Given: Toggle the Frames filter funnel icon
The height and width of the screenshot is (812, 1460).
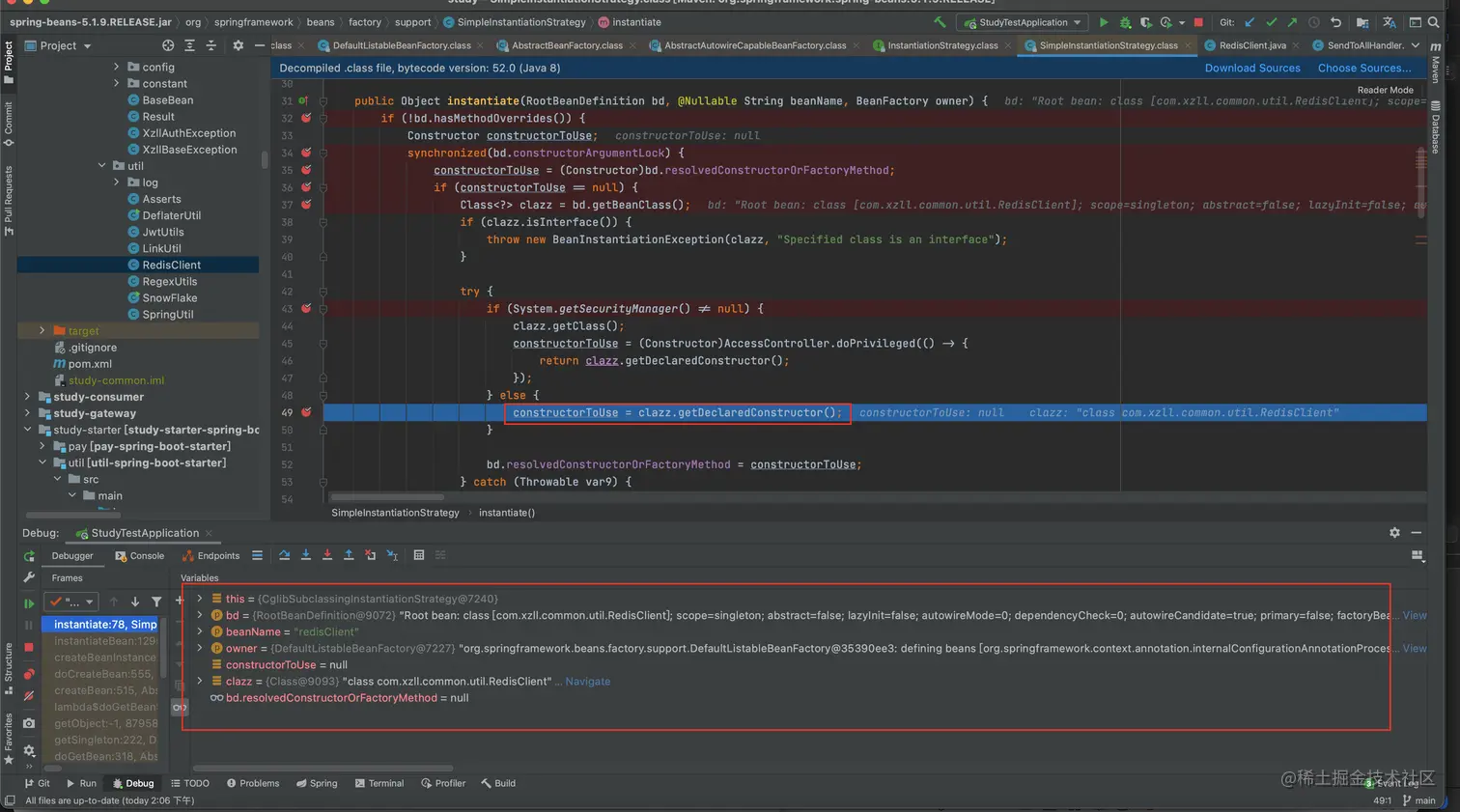Looking at the screenshot, I should pos(156,602).
